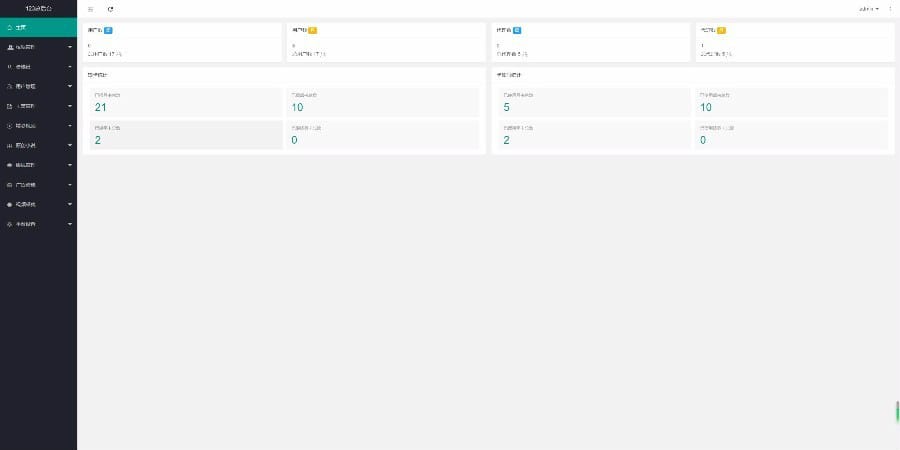
Task: Expand the last sidebar item using its arrow
Action: coord(69,224)
